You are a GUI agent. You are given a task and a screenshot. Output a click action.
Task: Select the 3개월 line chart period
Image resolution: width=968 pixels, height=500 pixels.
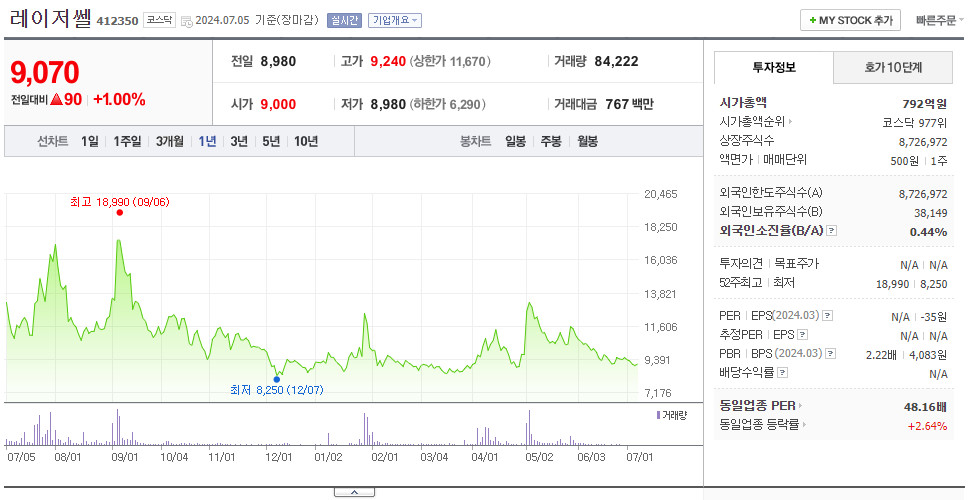point(169,141)
